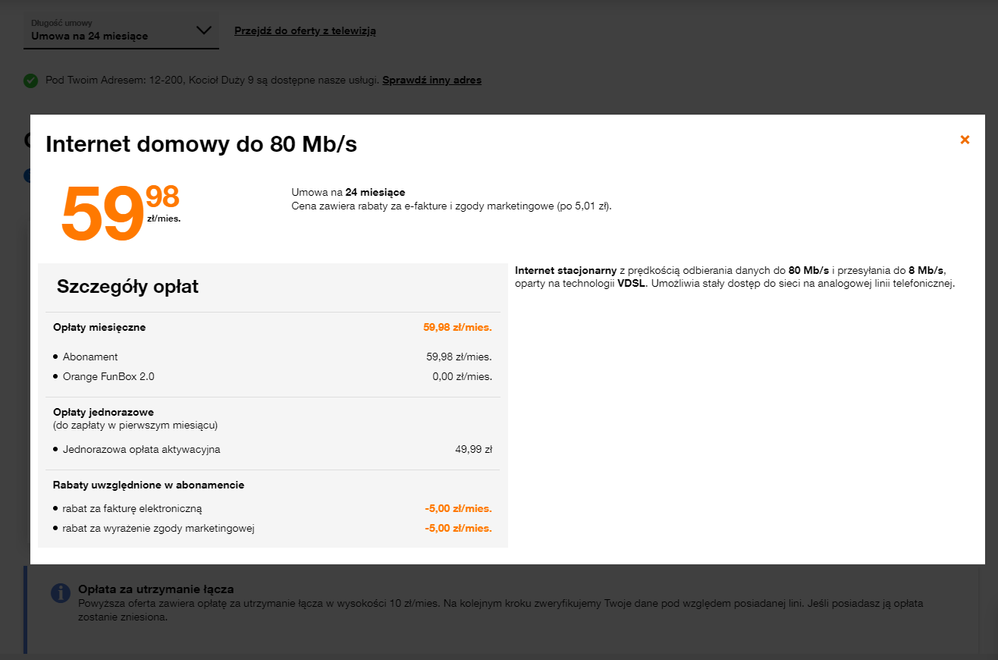The height and width of the screenshot is (660, 998).
Task: Open the contract length dropdown 'Umowa na 24 miesiące'
Action: (121, 31)
